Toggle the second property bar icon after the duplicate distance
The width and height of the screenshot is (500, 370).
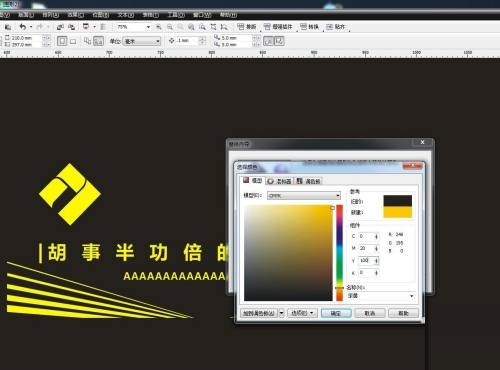click(x=279, y=41)
